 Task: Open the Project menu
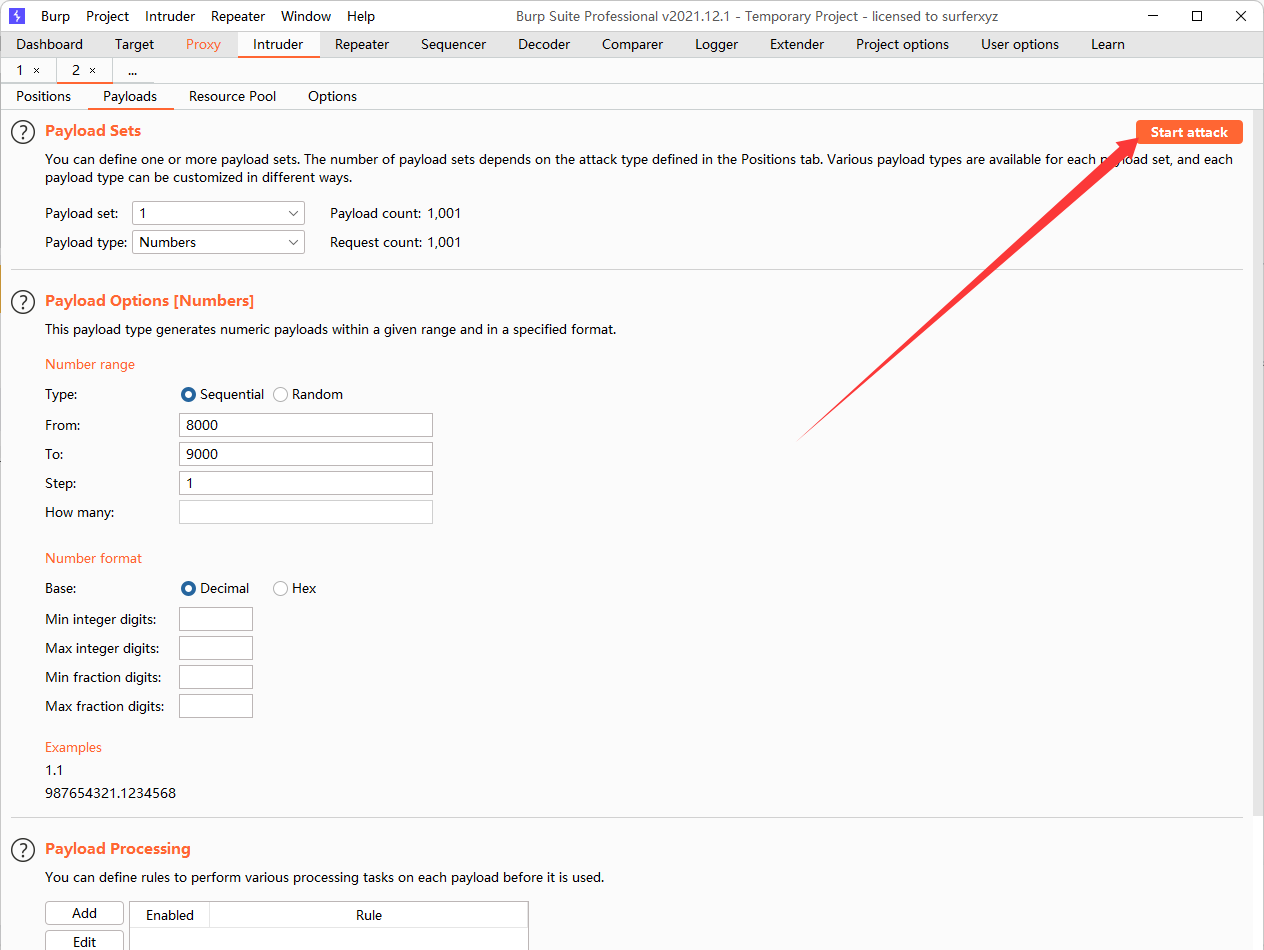coord(107,16)
